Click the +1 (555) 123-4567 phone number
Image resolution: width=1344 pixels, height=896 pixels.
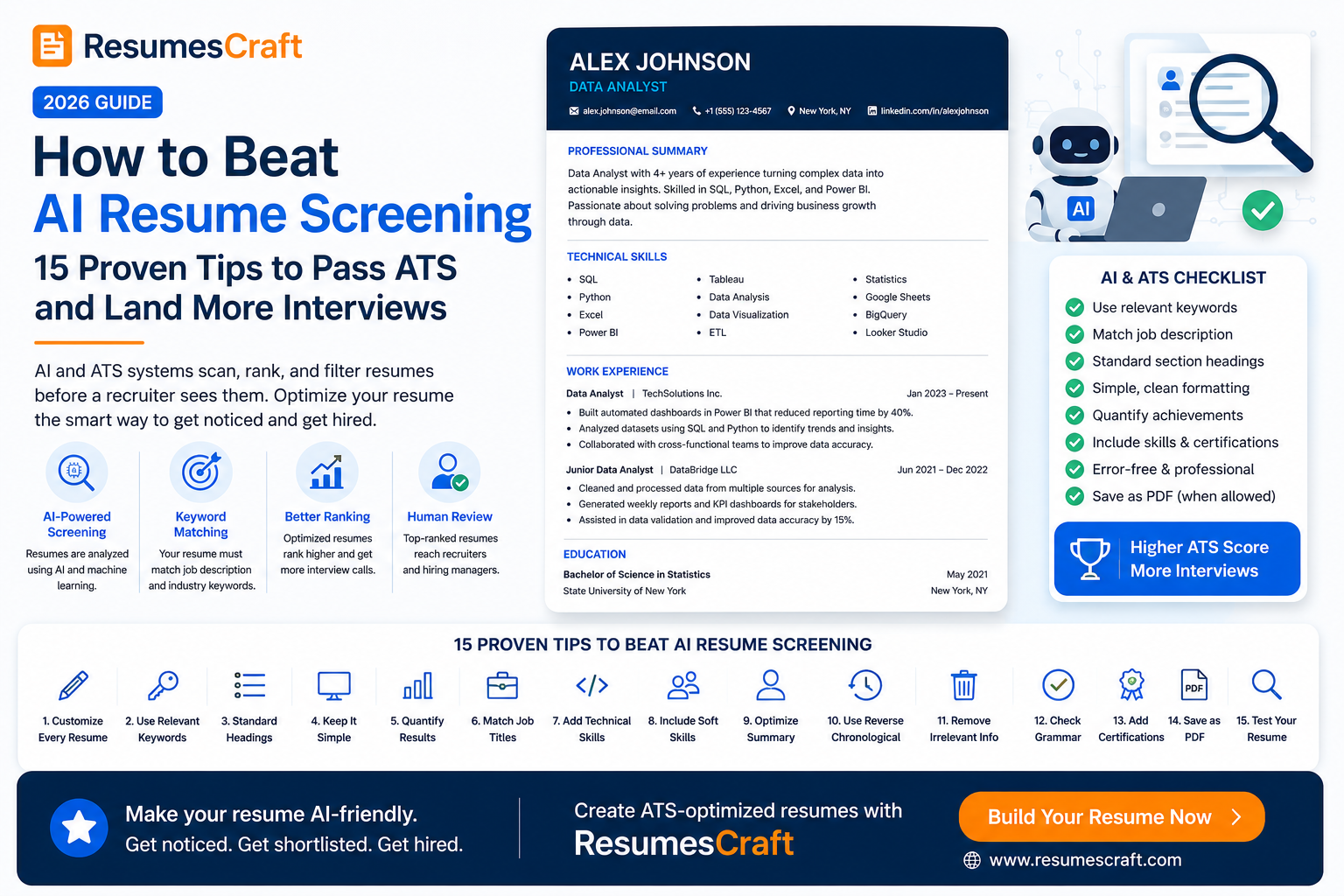(x=738, y=111)
